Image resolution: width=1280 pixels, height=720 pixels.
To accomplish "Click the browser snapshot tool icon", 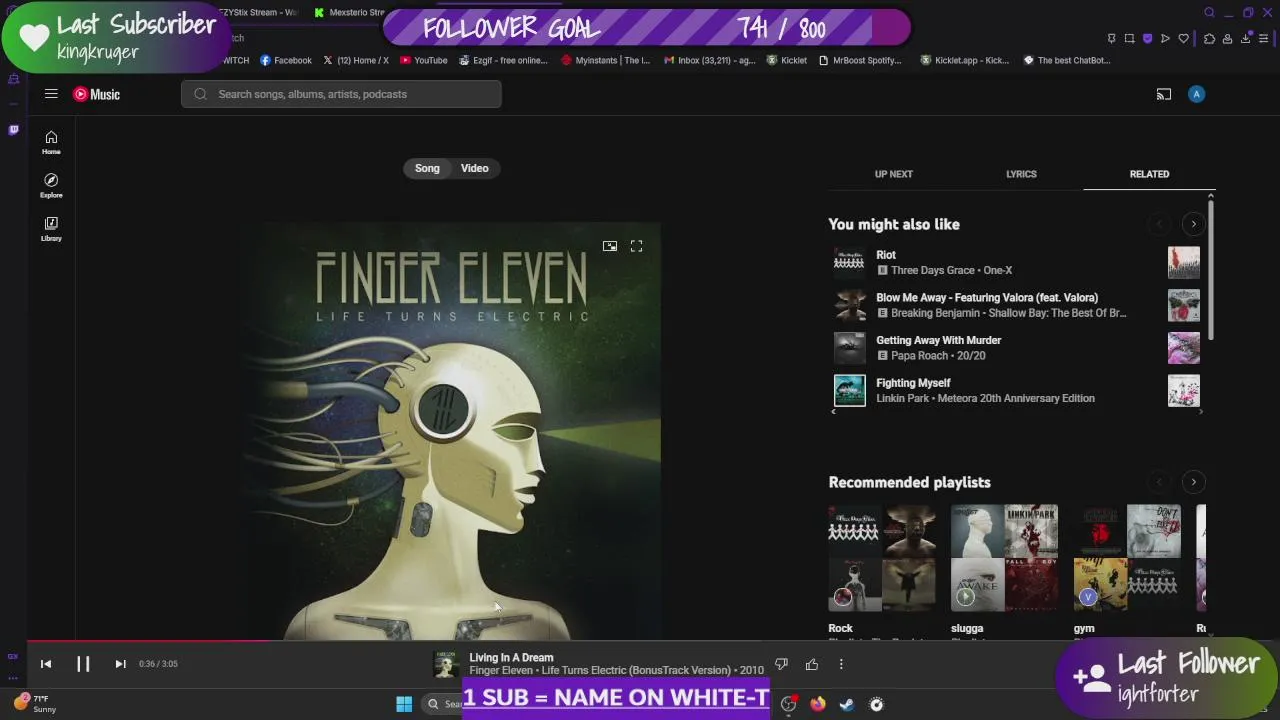I will 1129,38.
